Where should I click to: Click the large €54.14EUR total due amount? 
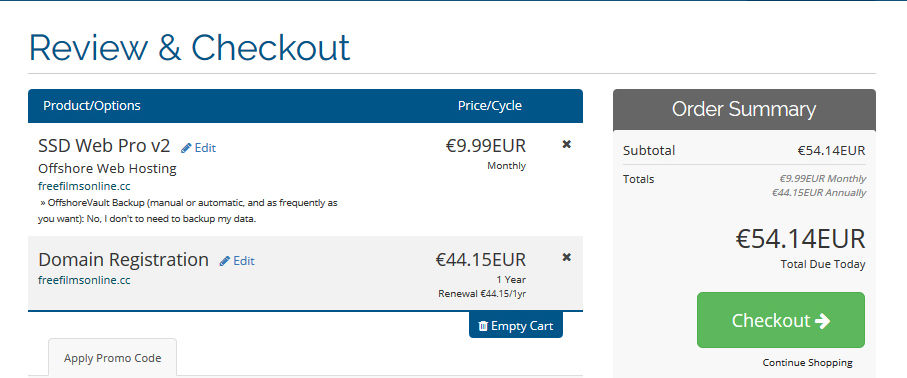coord(800,239)
